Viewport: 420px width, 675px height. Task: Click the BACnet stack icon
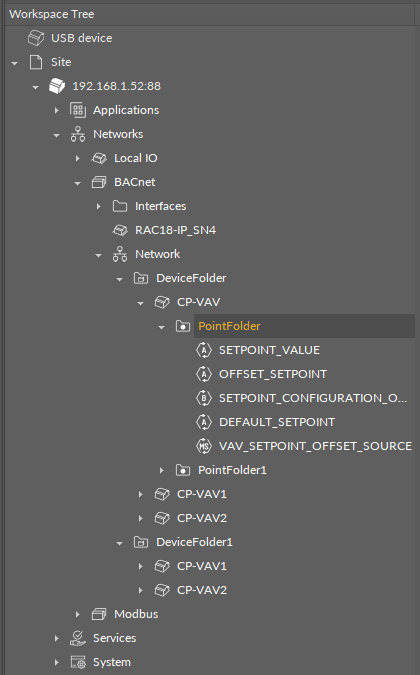click(x=99, y=182)
